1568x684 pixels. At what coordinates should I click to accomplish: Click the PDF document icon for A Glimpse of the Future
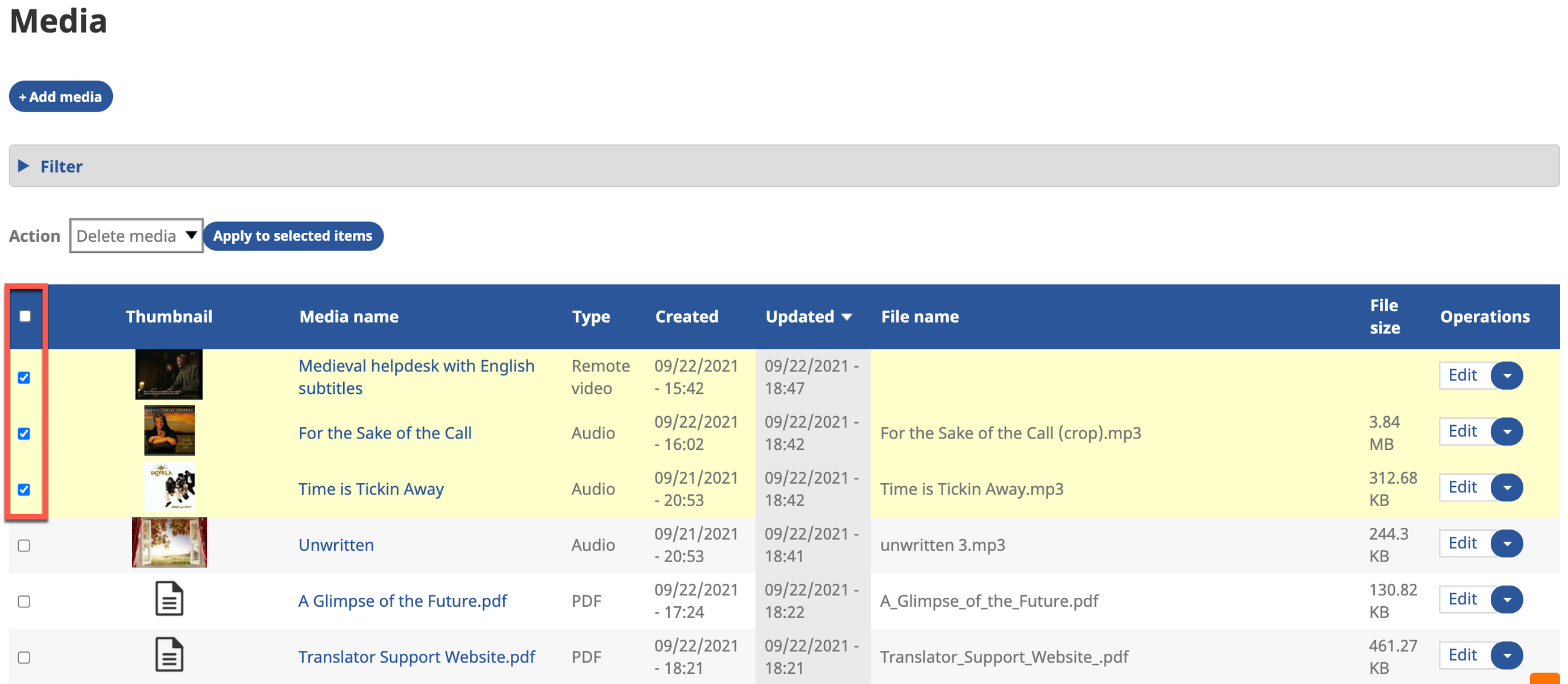(x=169, y=599)
